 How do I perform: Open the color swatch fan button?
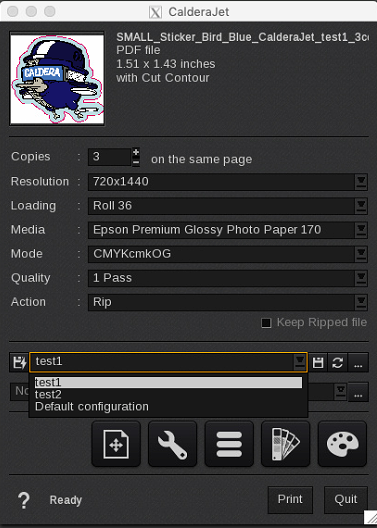pos(286,443)
